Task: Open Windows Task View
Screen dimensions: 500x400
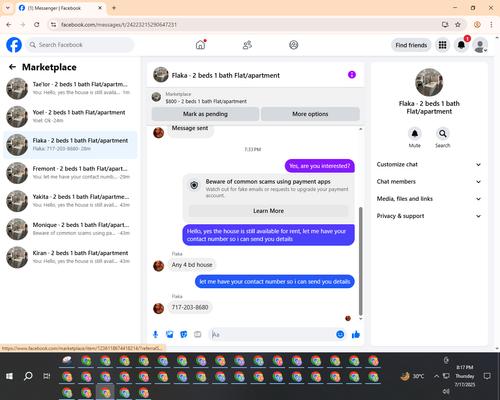Action: coord(47,376)
